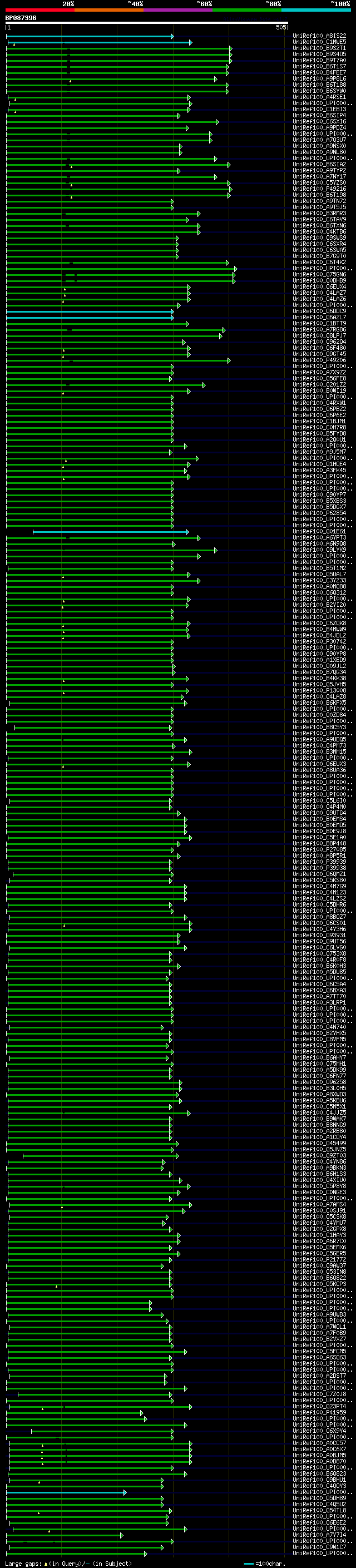Select the UniRef100_A9NSX0 label
The height and width of the screenshot is (1568, 356).
click(319, 146)
